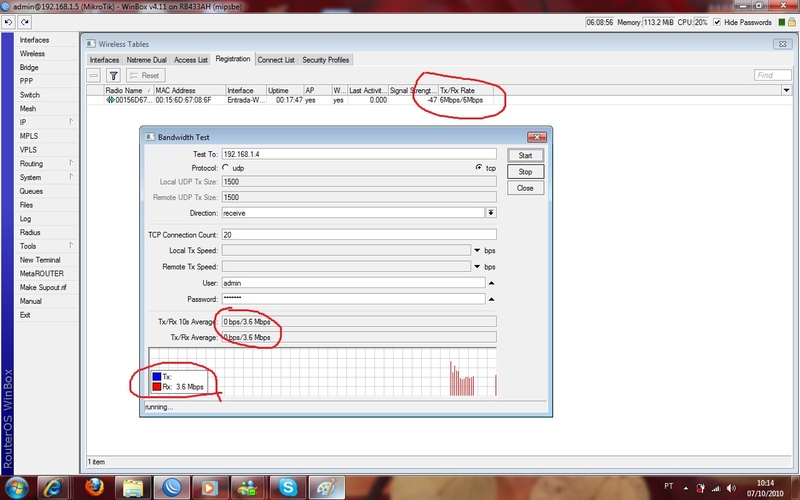Click the padlock icon in the WinBox top bar
Image resolution: width=800 pixels, height=500 pixels.
(791, 22)
